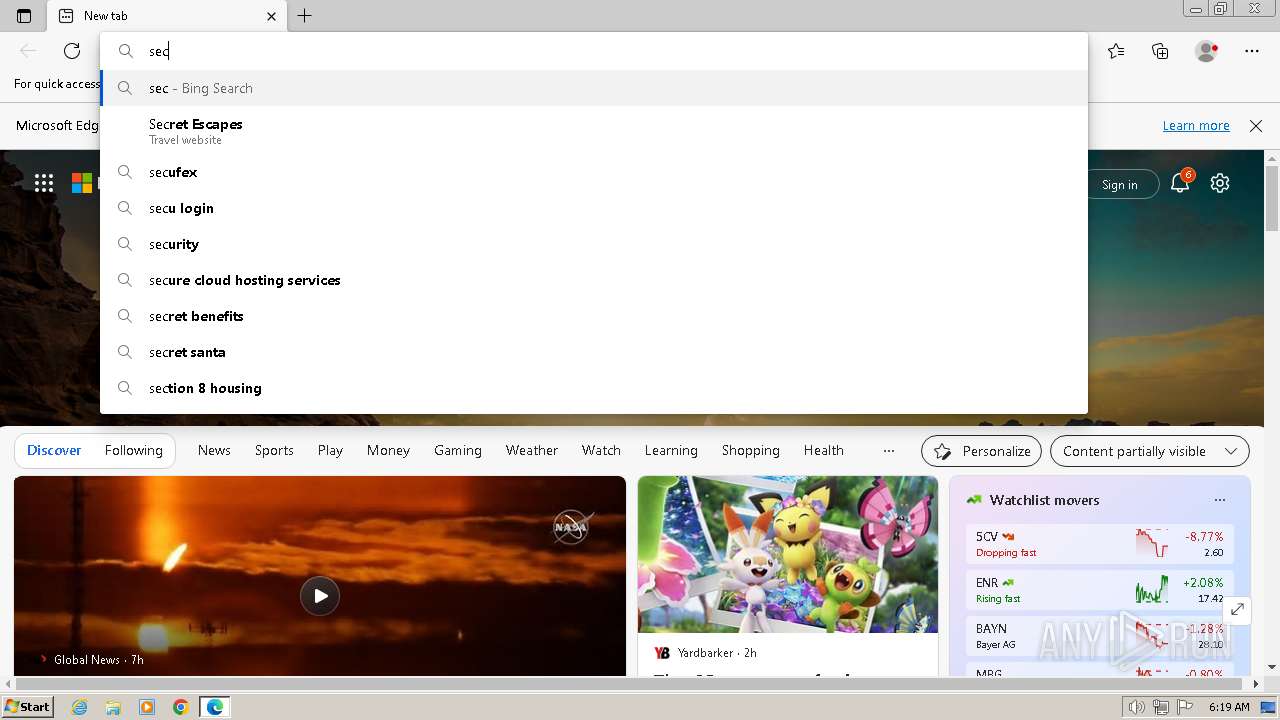The height and width of the screenshot is (720, 1280).
Task: Open the volume speaker tray icon
Action: pos(1136,707)
